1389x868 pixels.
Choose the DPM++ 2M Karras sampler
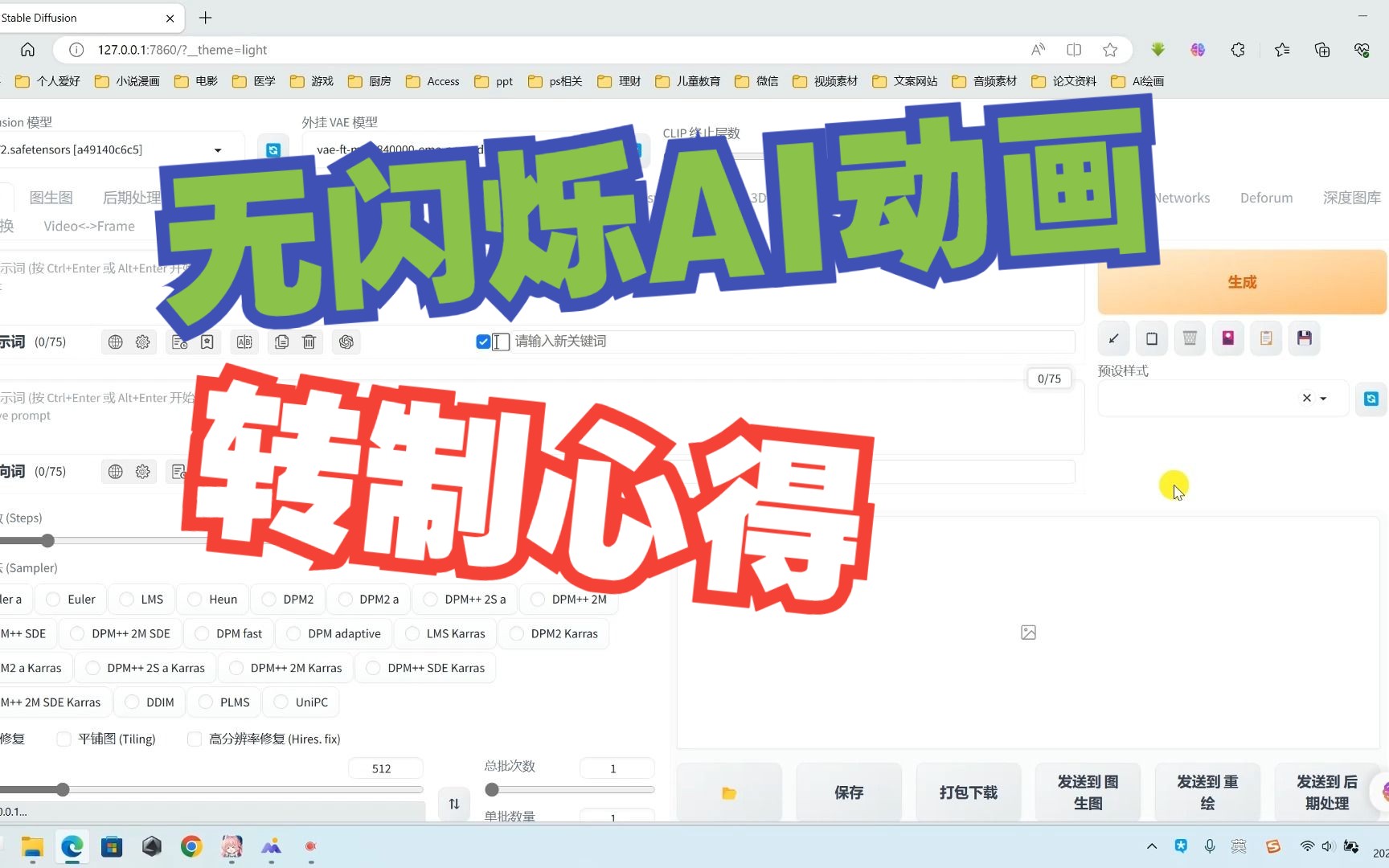click(285, 668)
